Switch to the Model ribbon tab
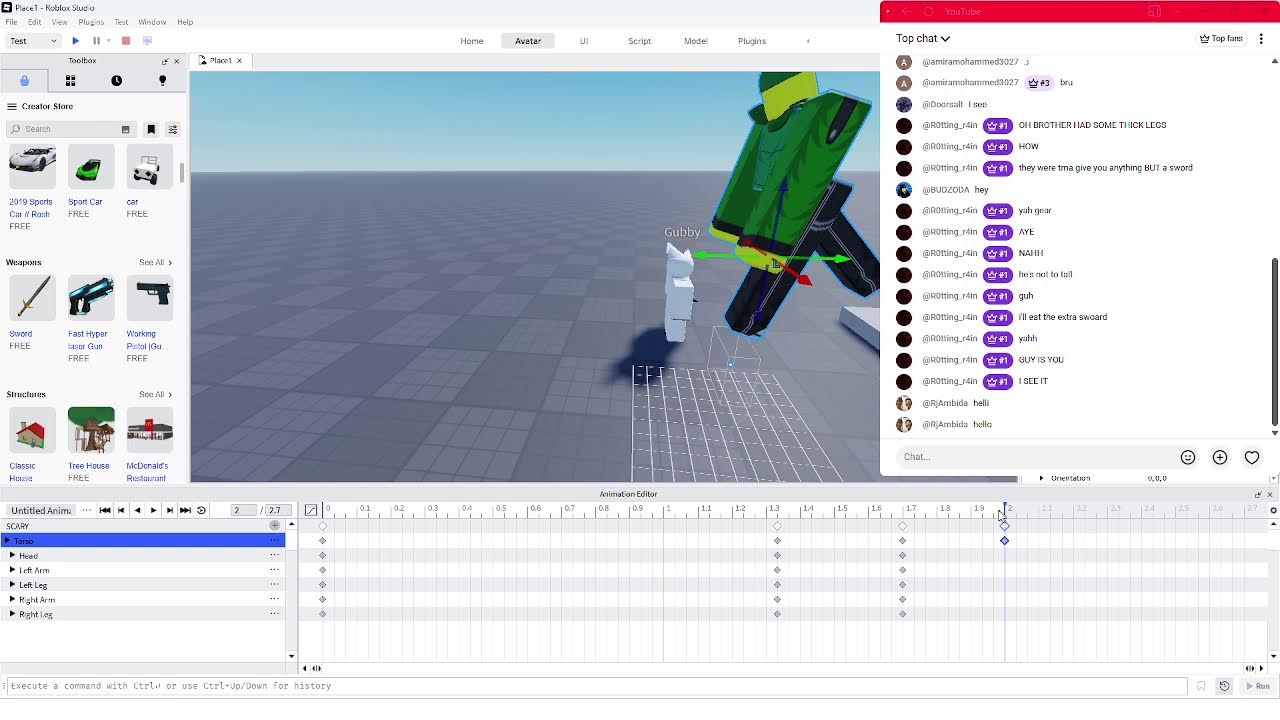 coord(696,41)
